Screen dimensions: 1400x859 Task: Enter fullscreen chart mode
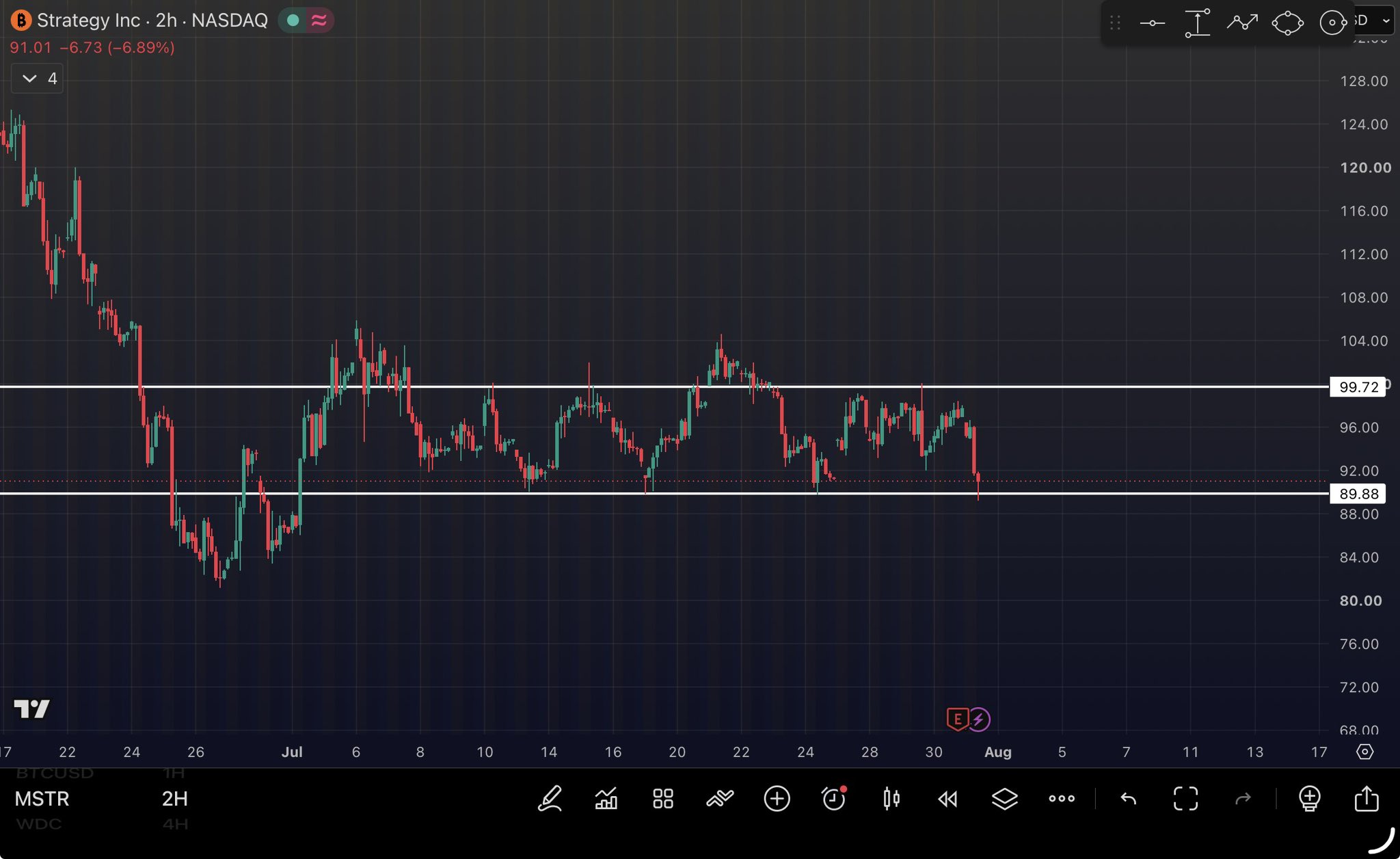click(1186, 798)
